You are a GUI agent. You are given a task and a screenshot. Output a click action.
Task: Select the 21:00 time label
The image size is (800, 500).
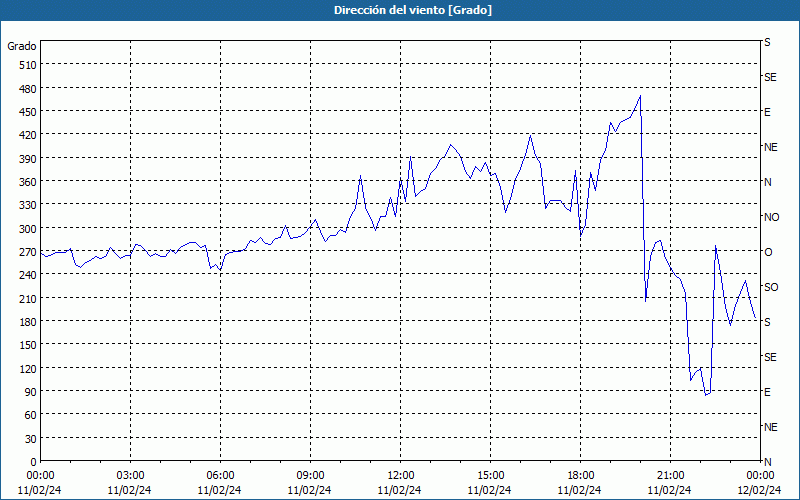tap(670, 476)
